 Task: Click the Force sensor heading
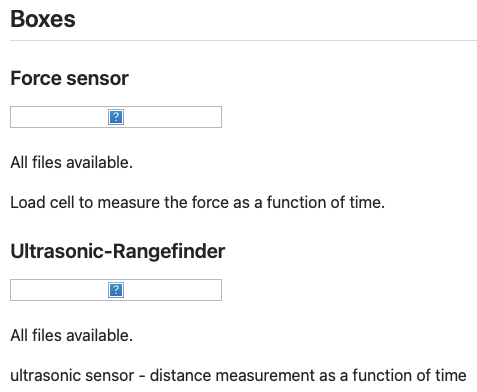click(x=69, y=78)
